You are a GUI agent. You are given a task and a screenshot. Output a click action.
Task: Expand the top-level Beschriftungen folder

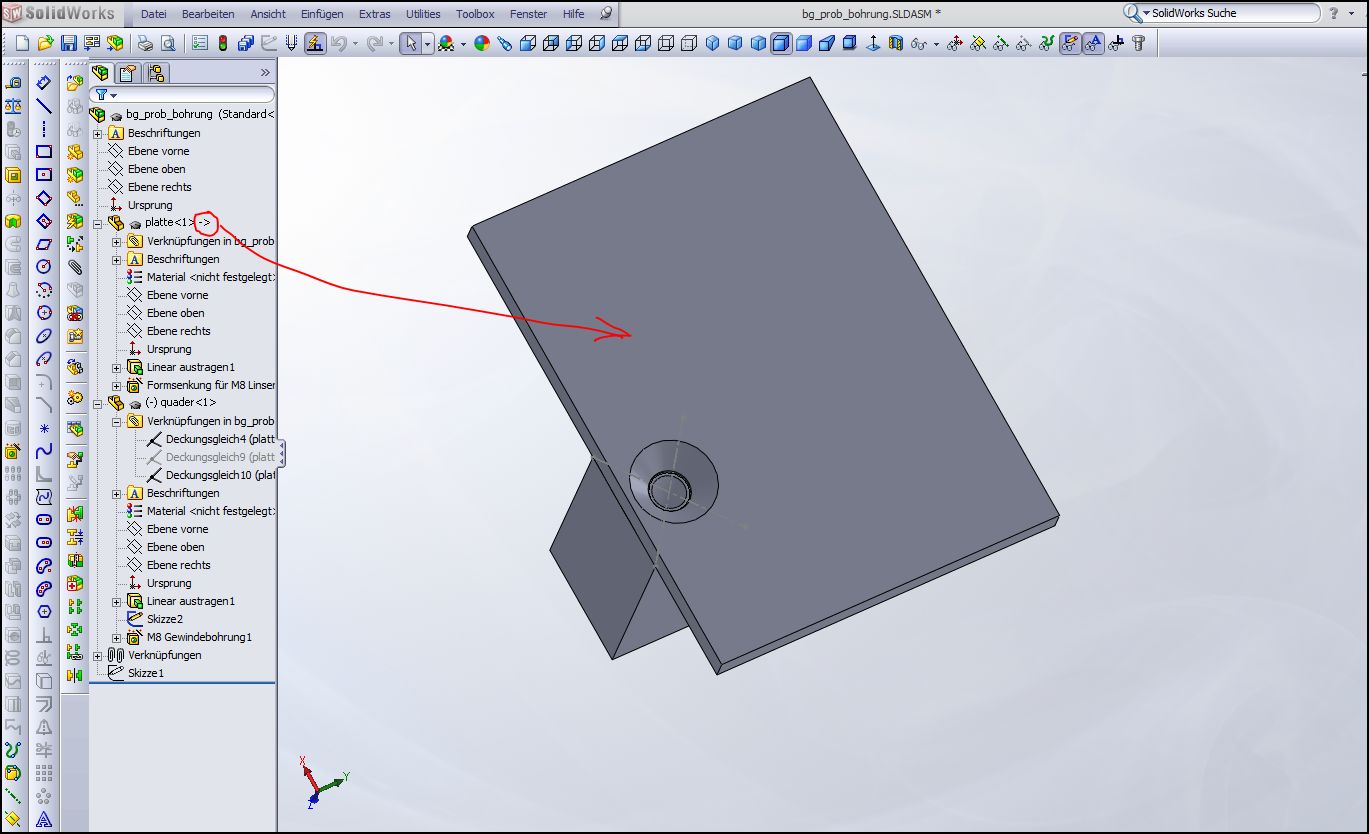(x=98, y=133)
